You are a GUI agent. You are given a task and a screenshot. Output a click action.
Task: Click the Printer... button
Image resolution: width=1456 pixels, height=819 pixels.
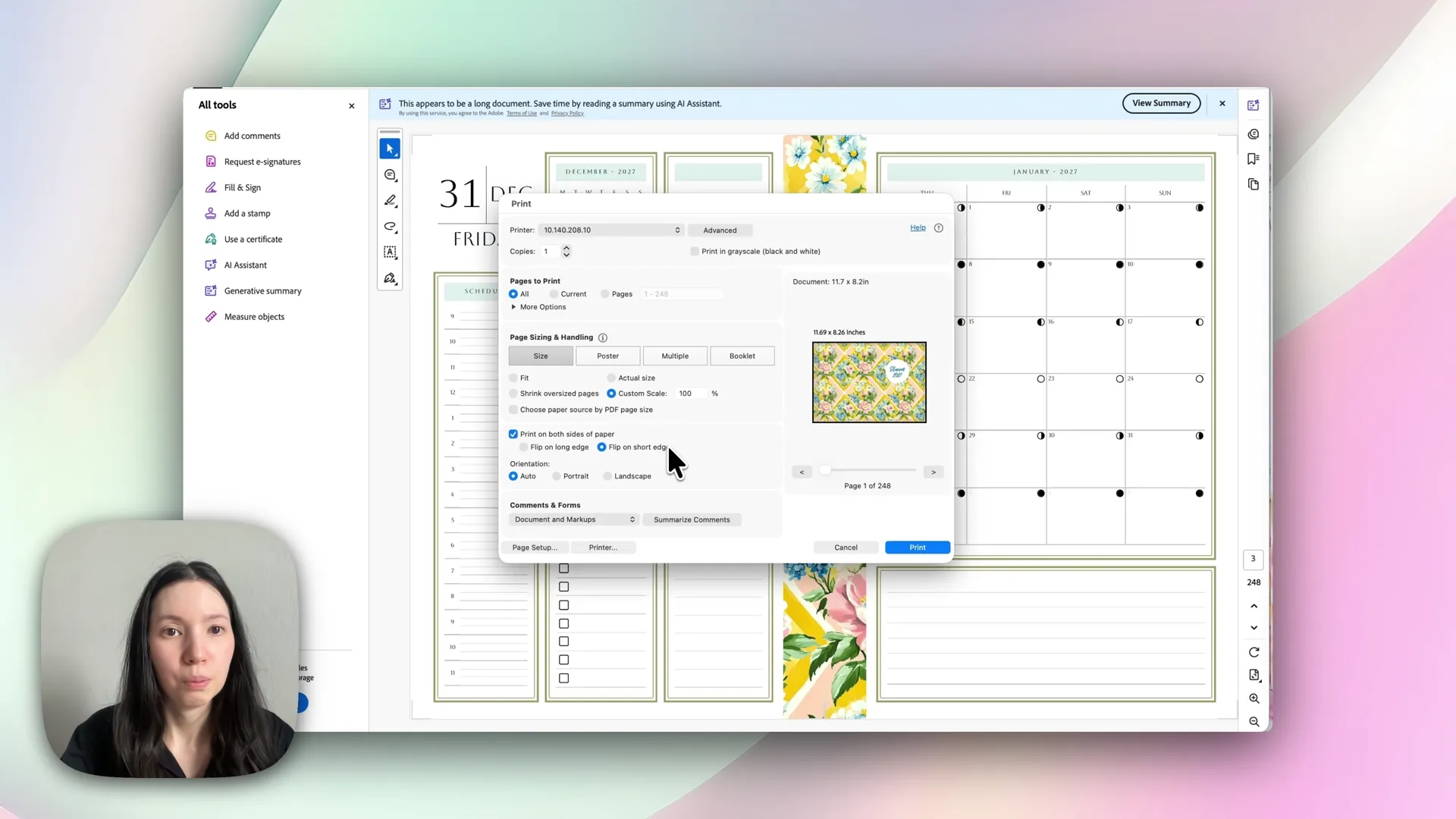[x=603, y=548]
